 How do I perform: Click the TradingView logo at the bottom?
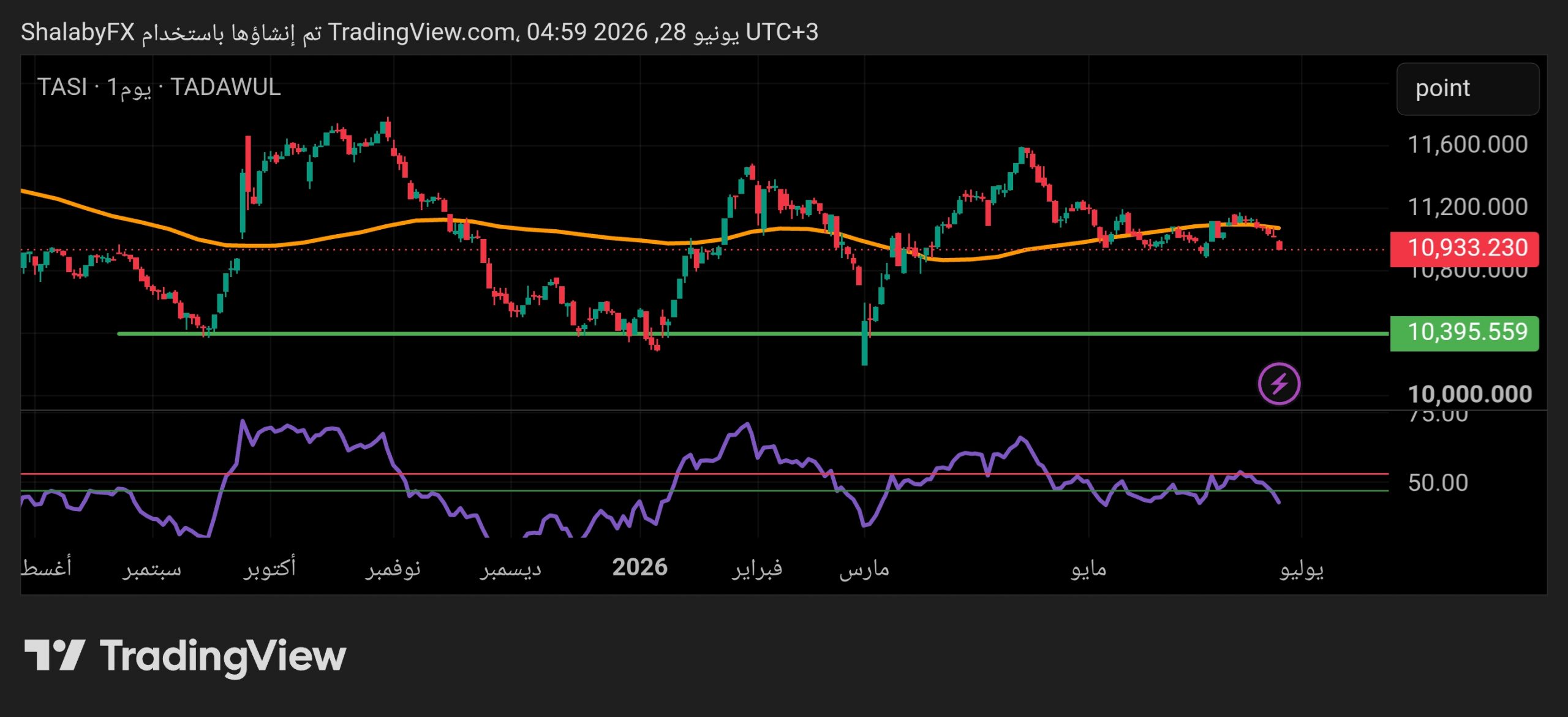coord(185,656)
